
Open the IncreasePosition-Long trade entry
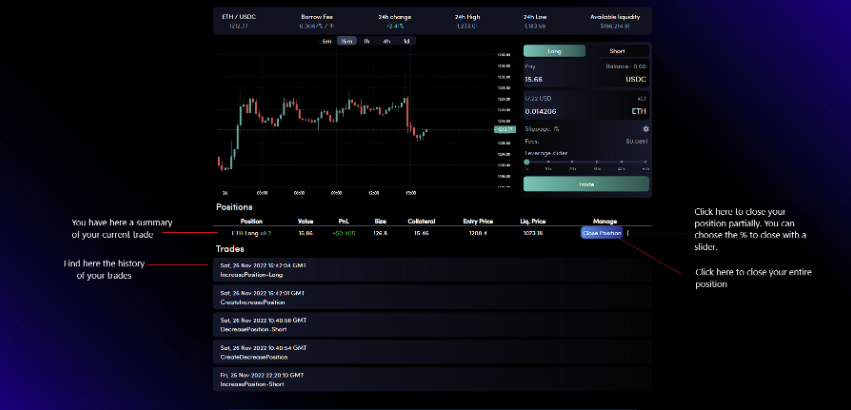(432, 270)
